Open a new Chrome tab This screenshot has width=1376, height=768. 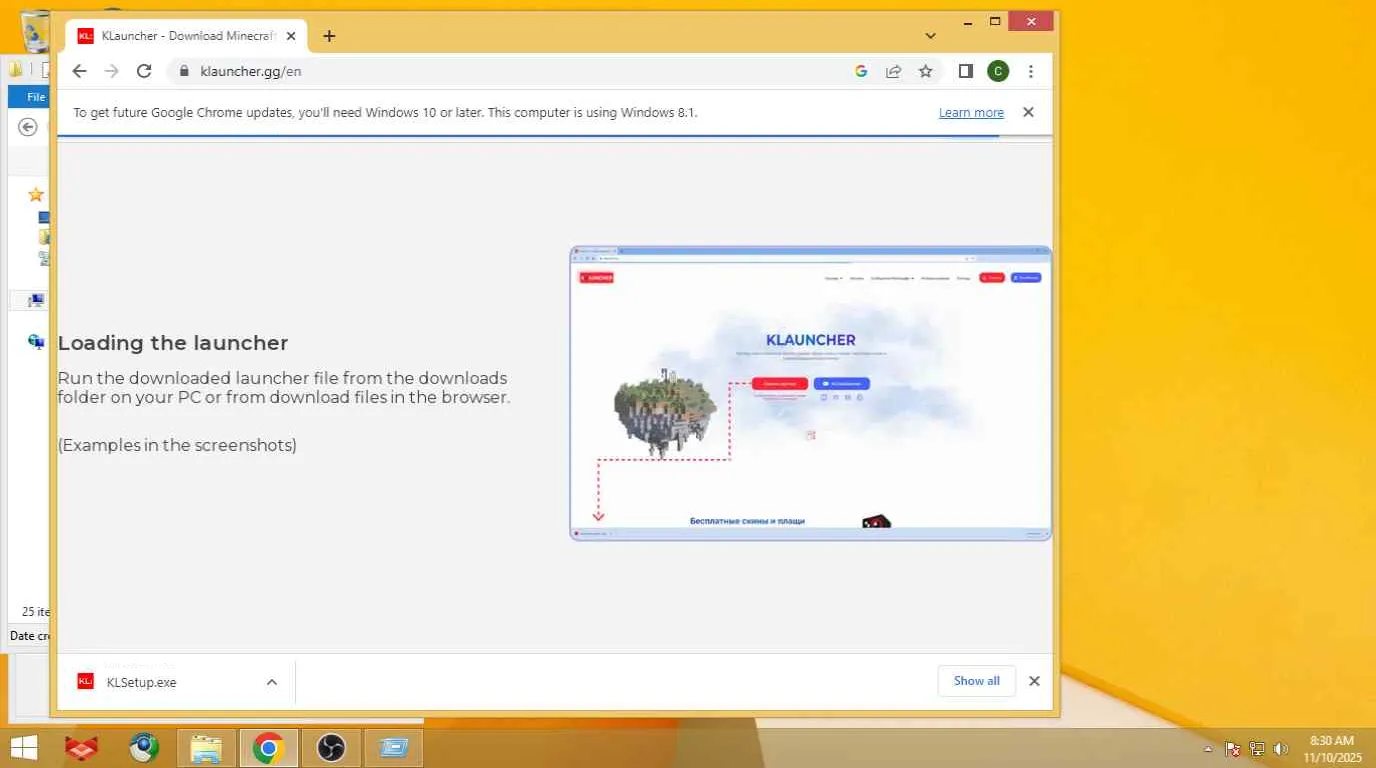(x=329, y=36)
